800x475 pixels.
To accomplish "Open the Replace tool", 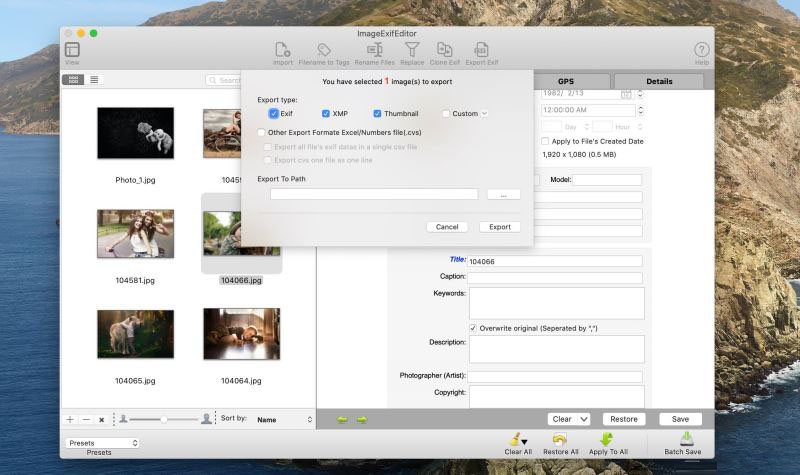I will (412, 50).
